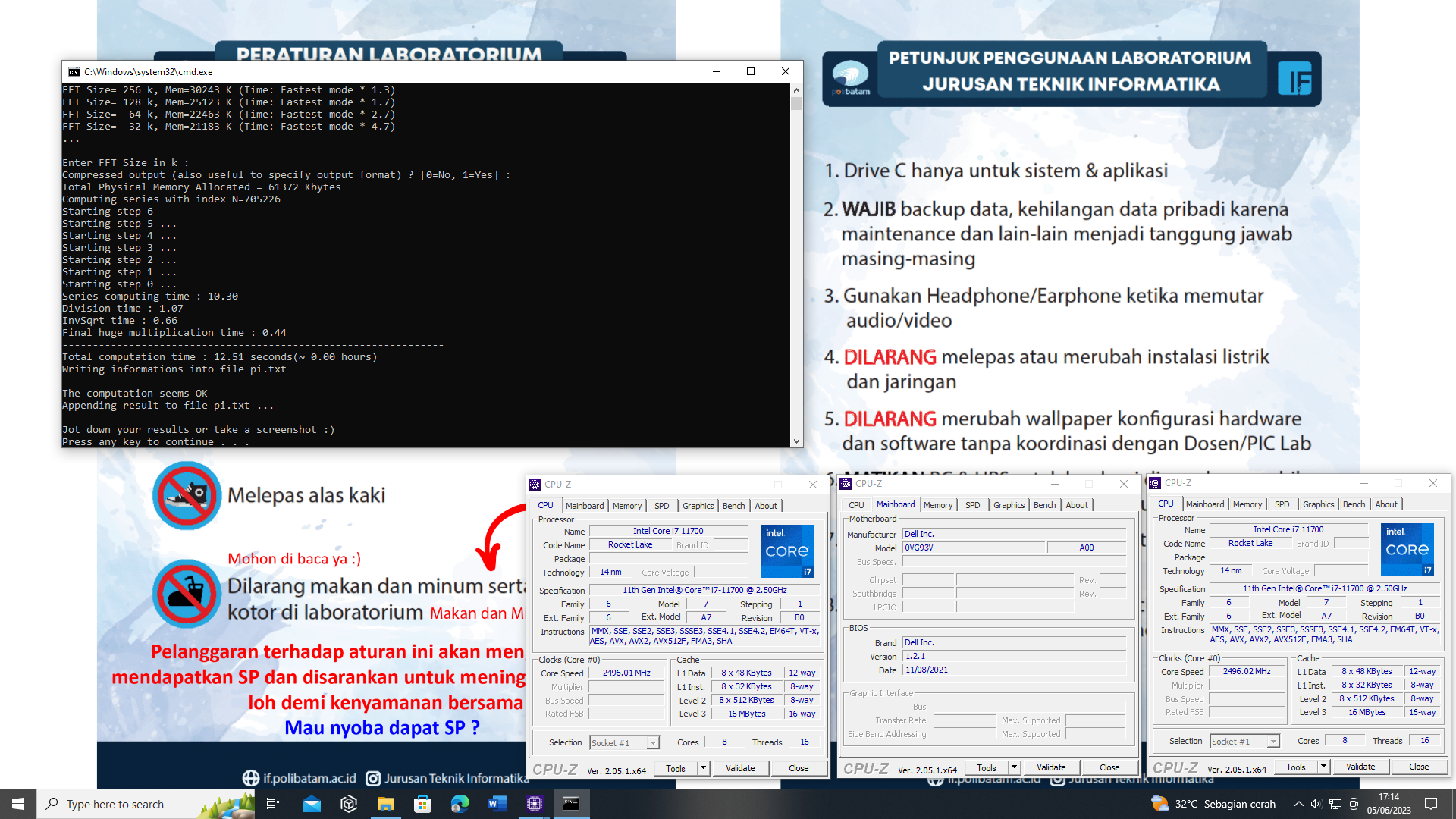
Task: Click the cmd scrollbar down arrow
Action: (796, 441)
